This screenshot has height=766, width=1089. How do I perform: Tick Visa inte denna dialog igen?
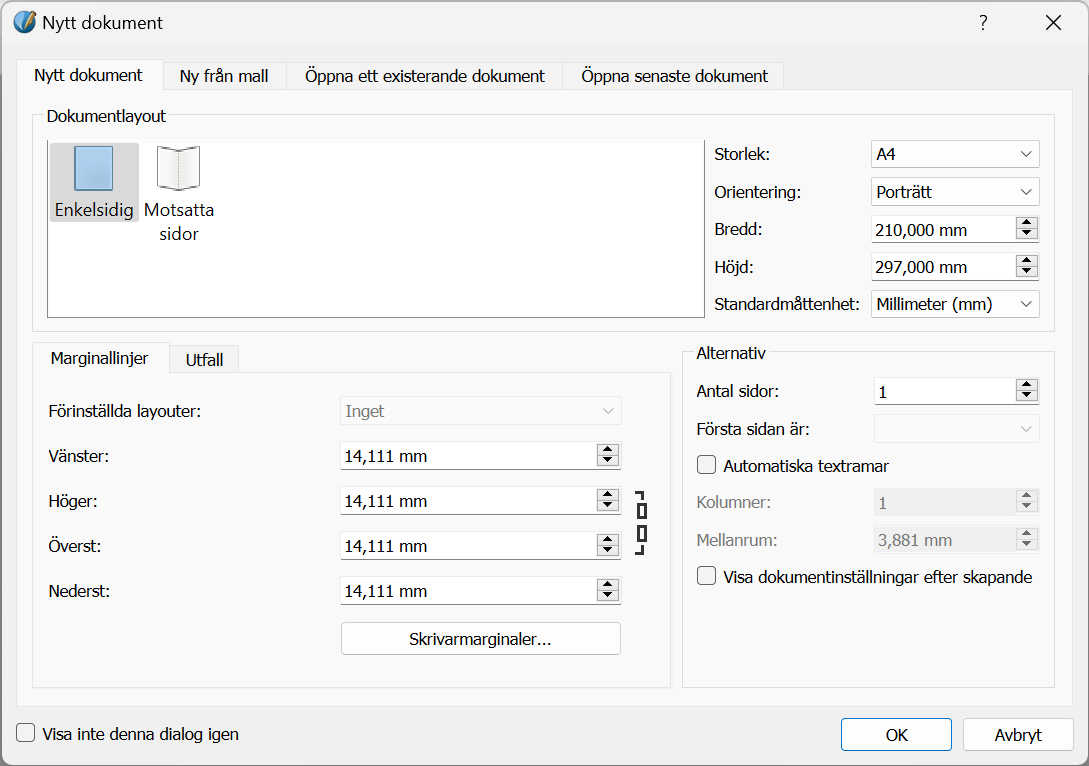click(x=26, y=733)
